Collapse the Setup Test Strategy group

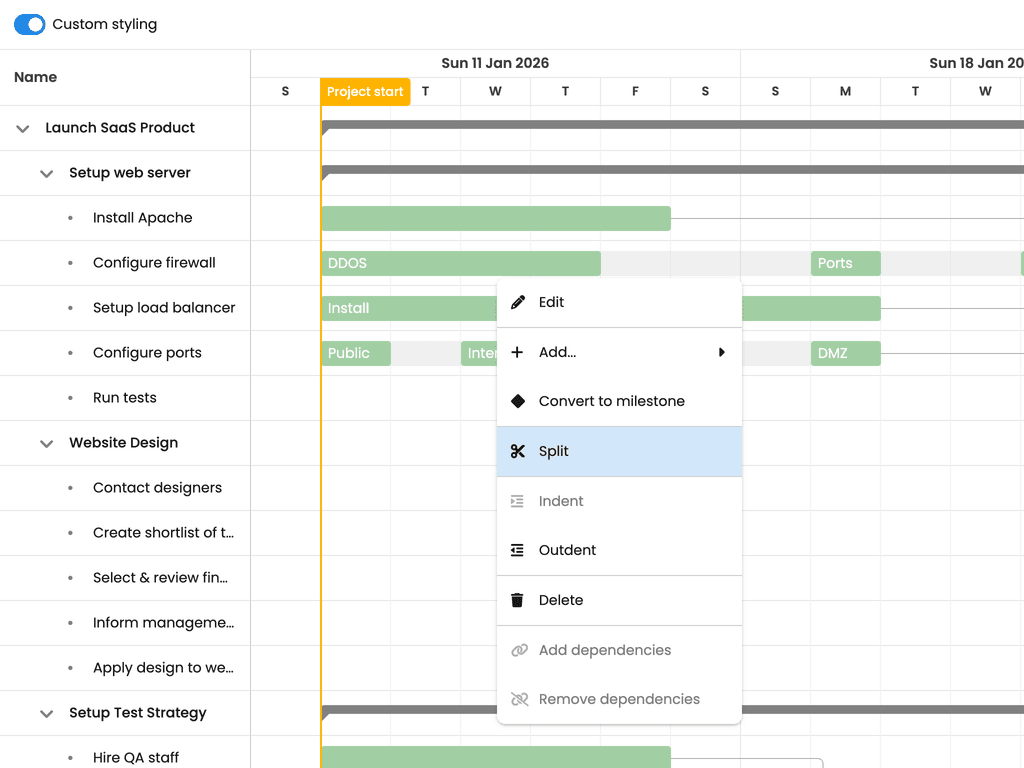point(46,714)
